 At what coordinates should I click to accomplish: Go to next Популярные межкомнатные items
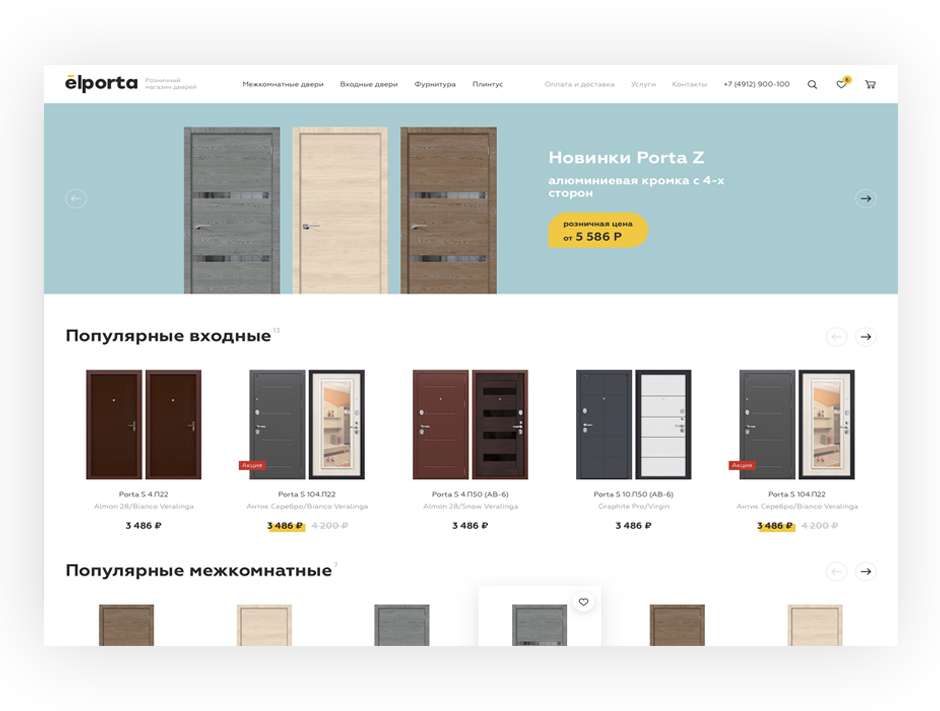tap(866, 571)
